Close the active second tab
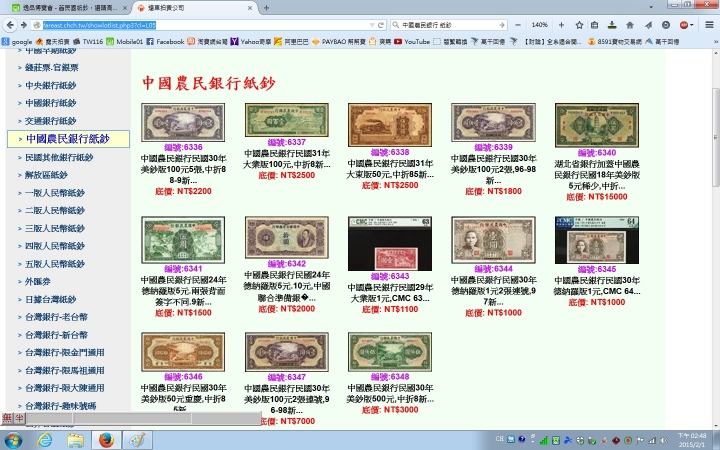720x450 pixels. (x=250, y=8)
